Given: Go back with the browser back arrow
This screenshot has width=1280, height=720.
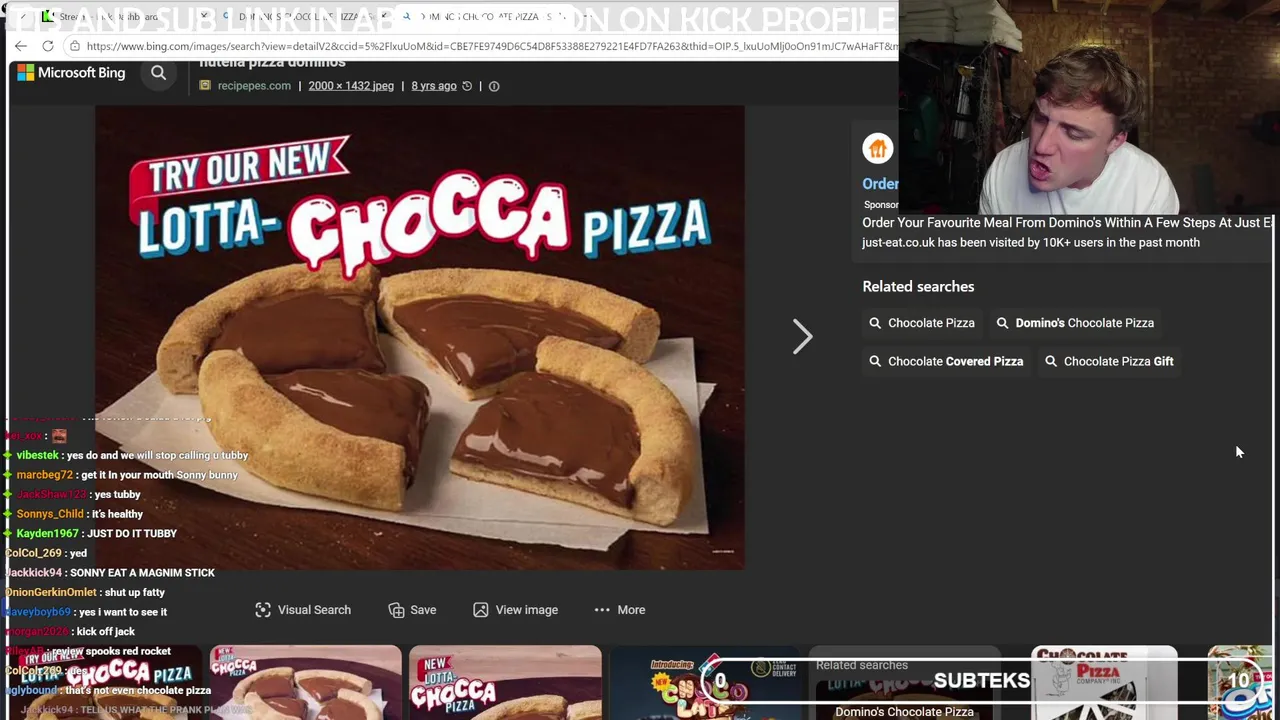Looking at the screenshot, I should tap(21, 46).
